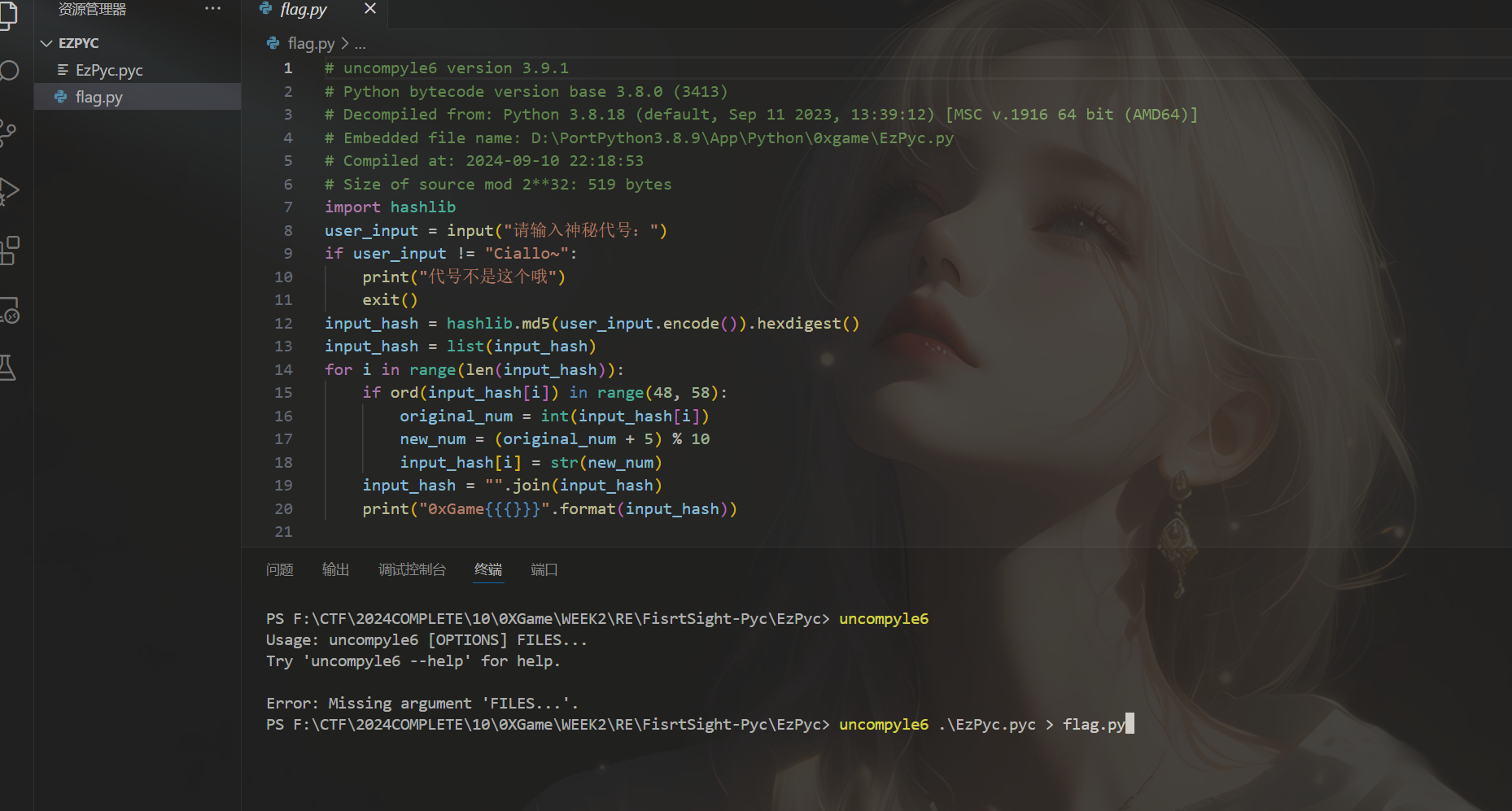Place cursor on 'import hashlib' line
This screenshot has height=811, width=1512.
390,207
